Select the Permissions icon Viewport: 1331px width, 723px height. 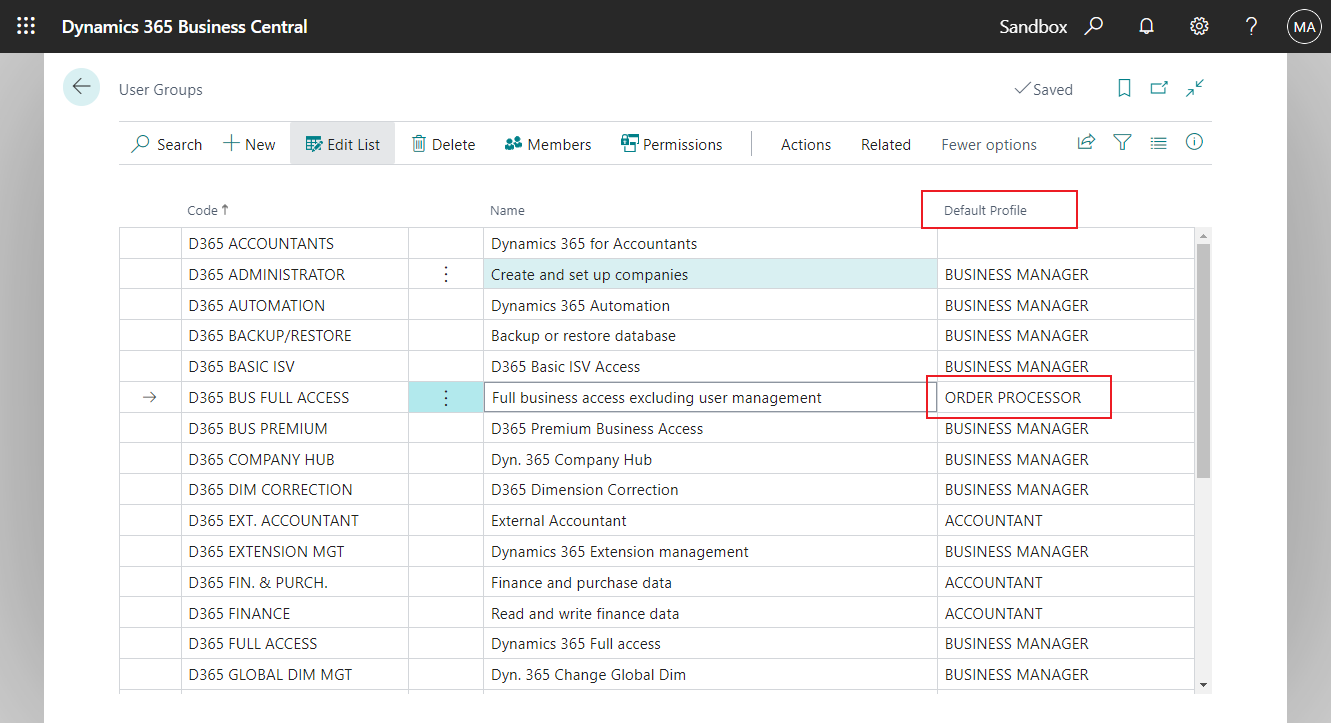[x=629, y=144]
